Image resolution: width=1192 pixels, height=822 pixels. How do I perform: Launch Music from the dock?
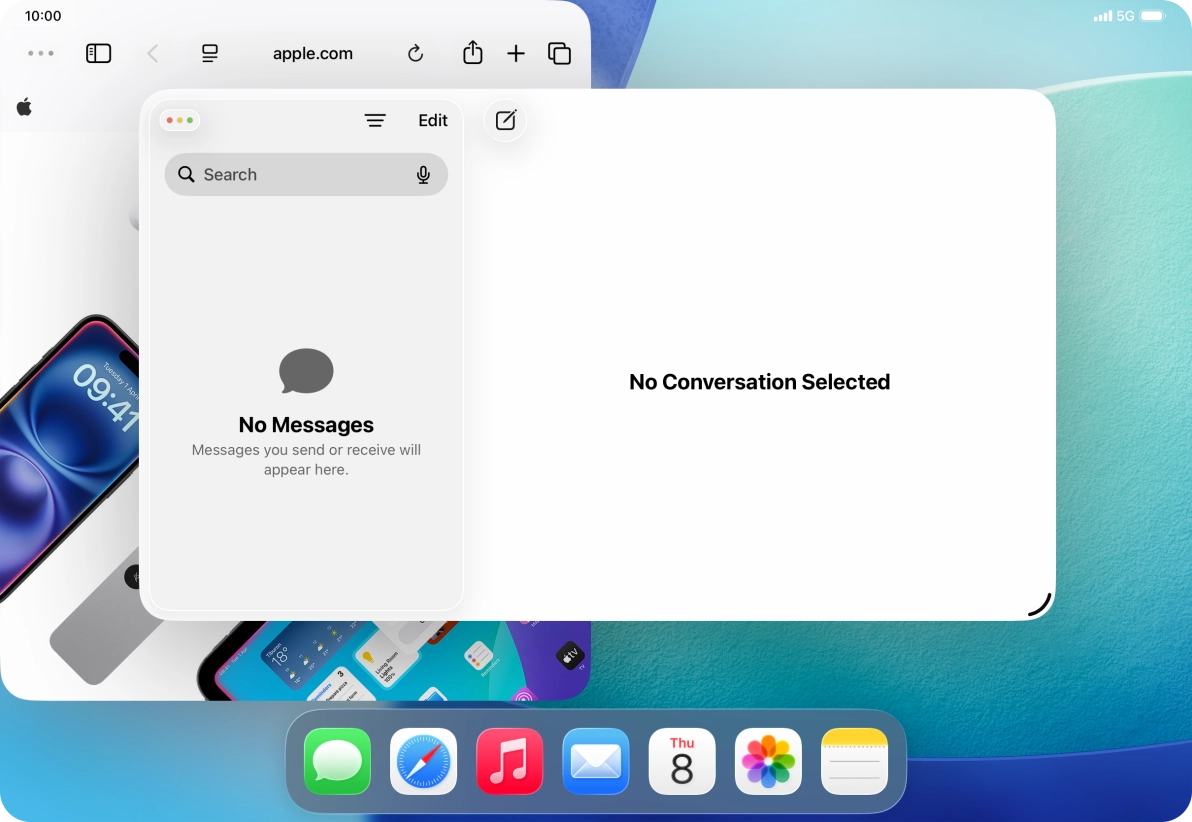tap(509, 761)
